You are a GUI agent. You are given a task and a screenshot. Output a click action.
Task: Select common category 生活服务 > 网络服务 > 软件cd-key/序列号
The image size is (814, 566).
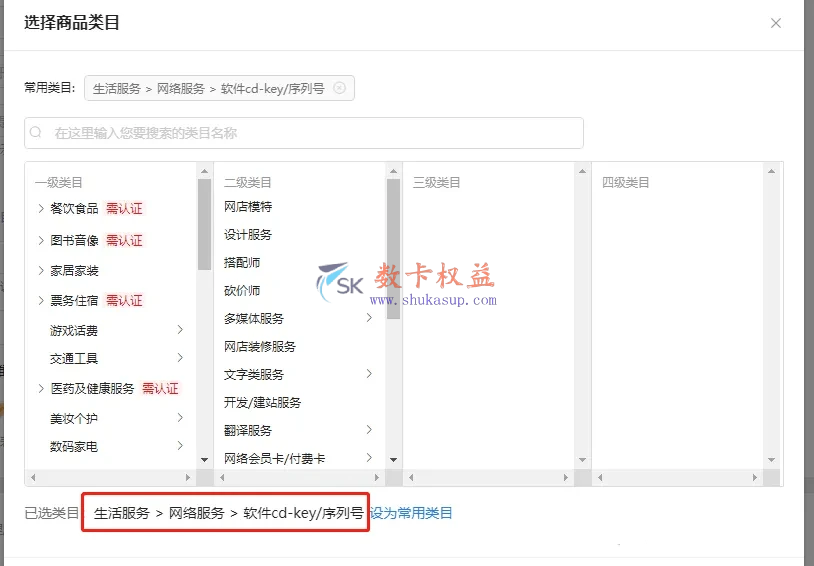(x=209, y=88)
